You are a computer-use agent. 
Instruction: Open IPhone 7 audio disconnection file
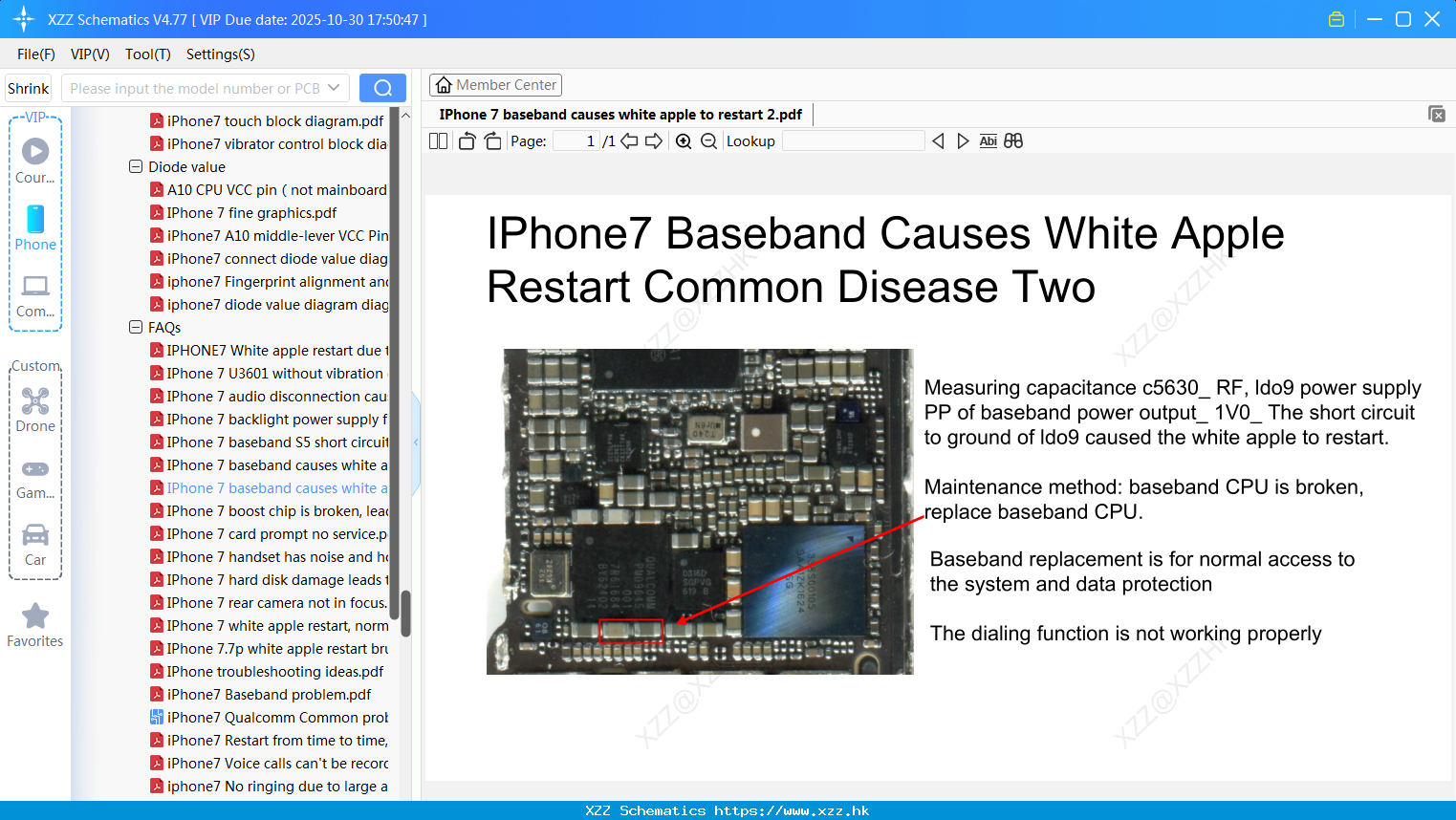tap(270, 396)
